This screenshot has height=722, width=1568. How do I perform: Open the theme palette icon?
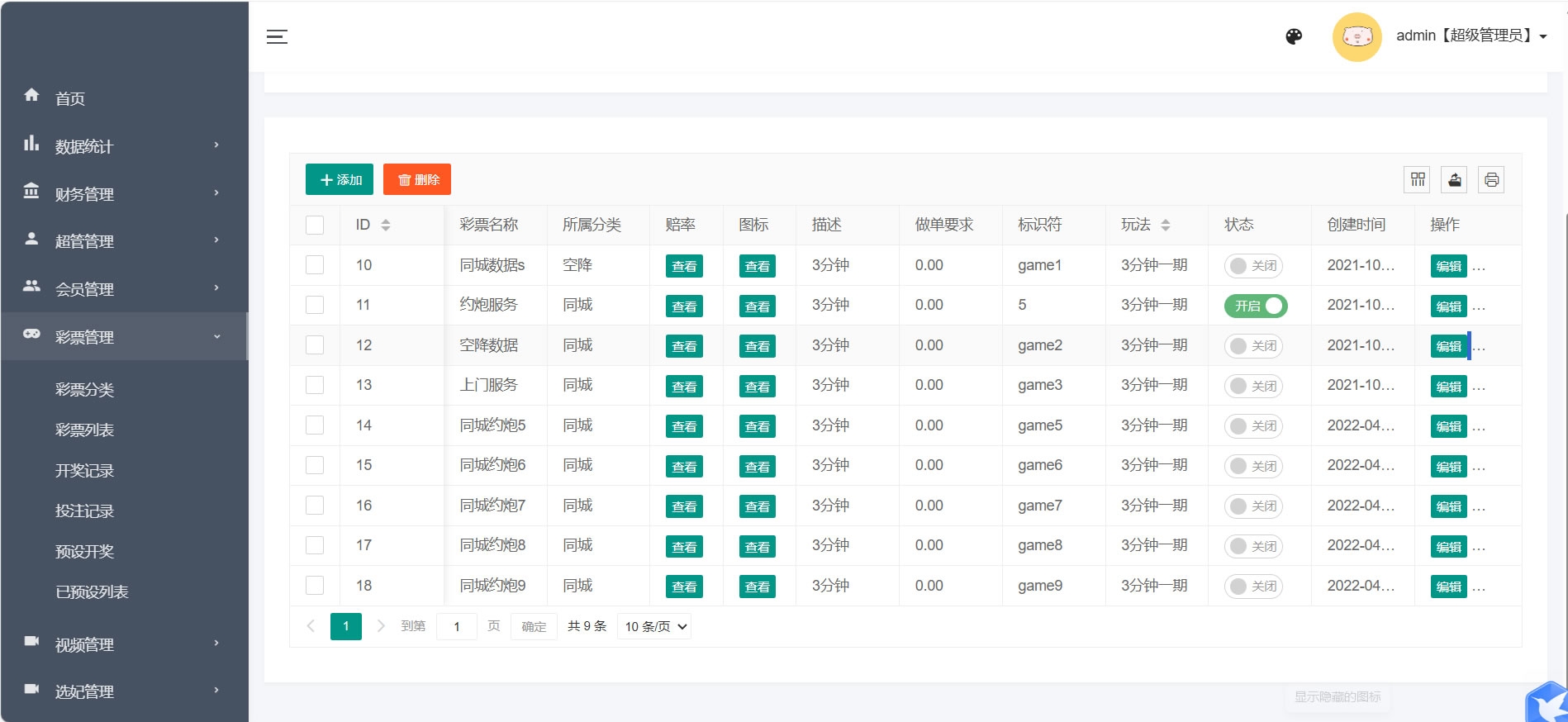pyautogui.click(x=1294, y=36)
